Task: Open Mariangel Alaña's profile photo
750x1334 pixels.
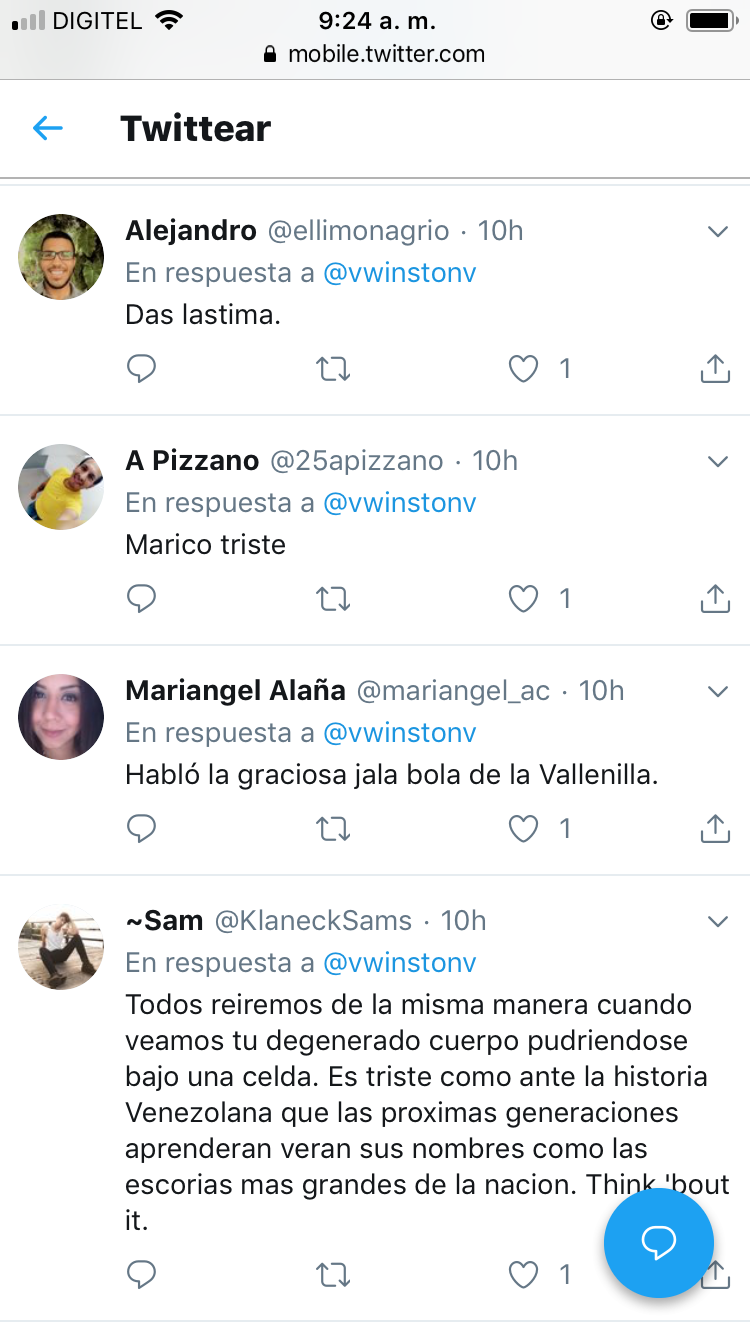Action: 61,717
